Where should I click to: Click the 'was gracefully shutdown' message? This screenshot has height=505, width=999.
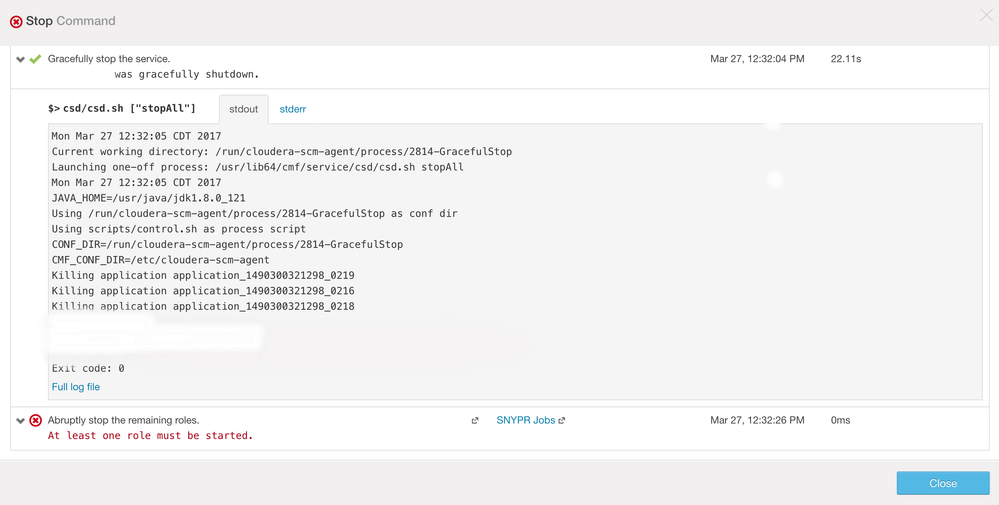[187, 75]
